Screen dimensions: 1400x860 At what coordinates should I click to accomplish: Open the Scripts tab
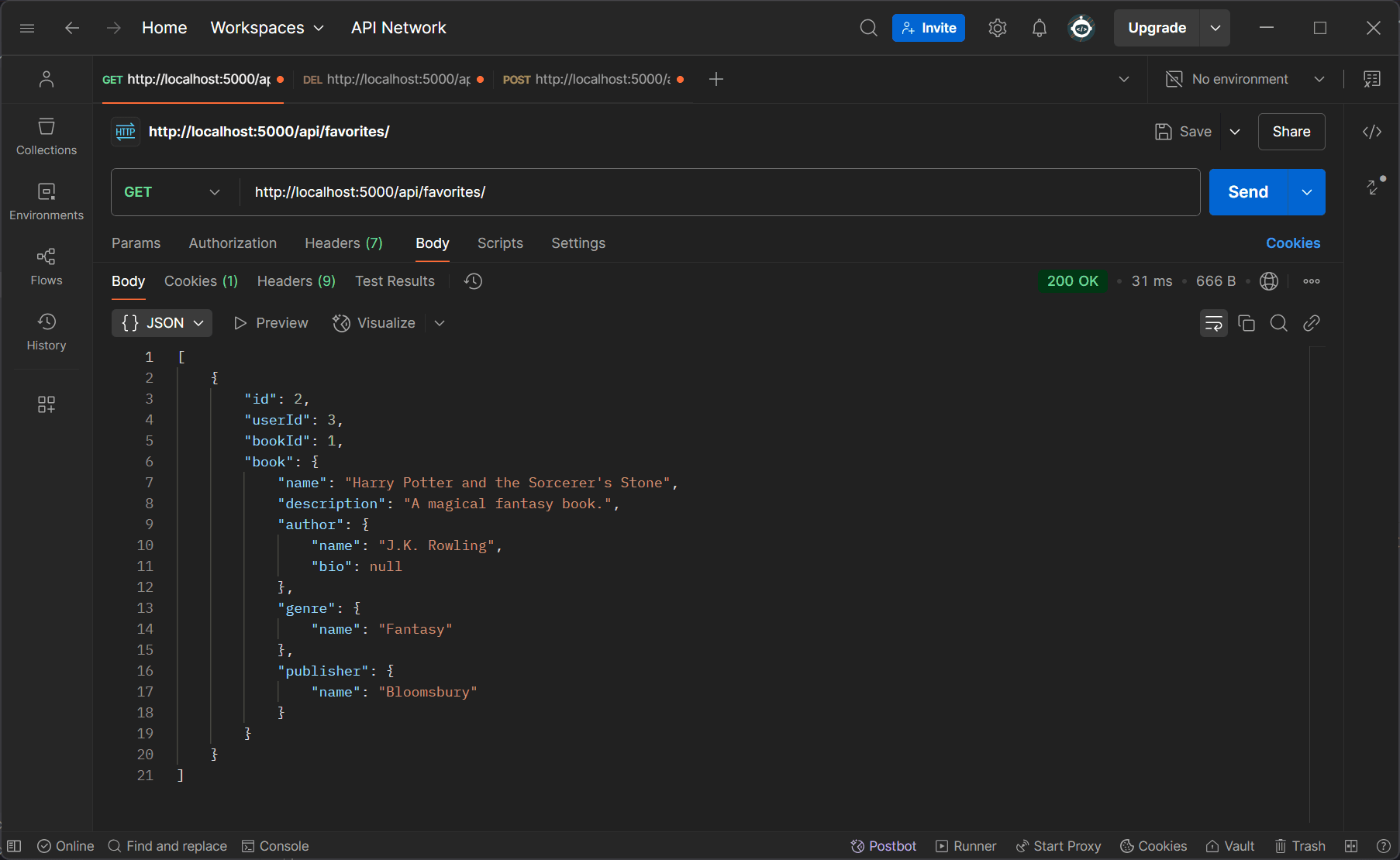500,243
